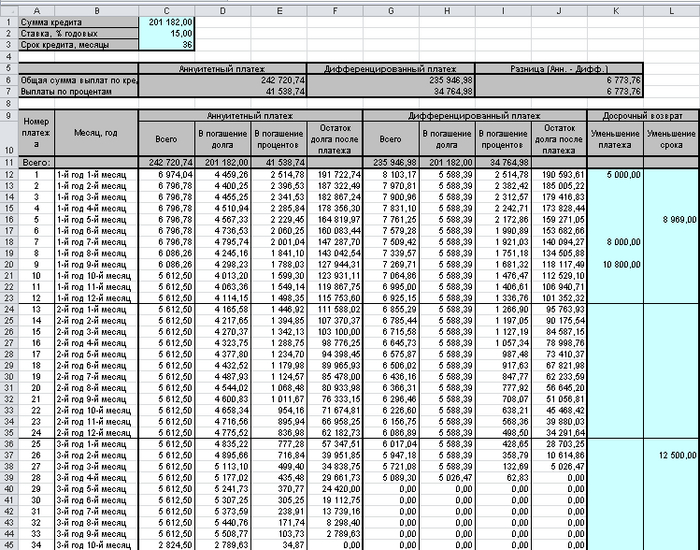Select row 36 header
This screenshot has width=700, height=550.
7,442
